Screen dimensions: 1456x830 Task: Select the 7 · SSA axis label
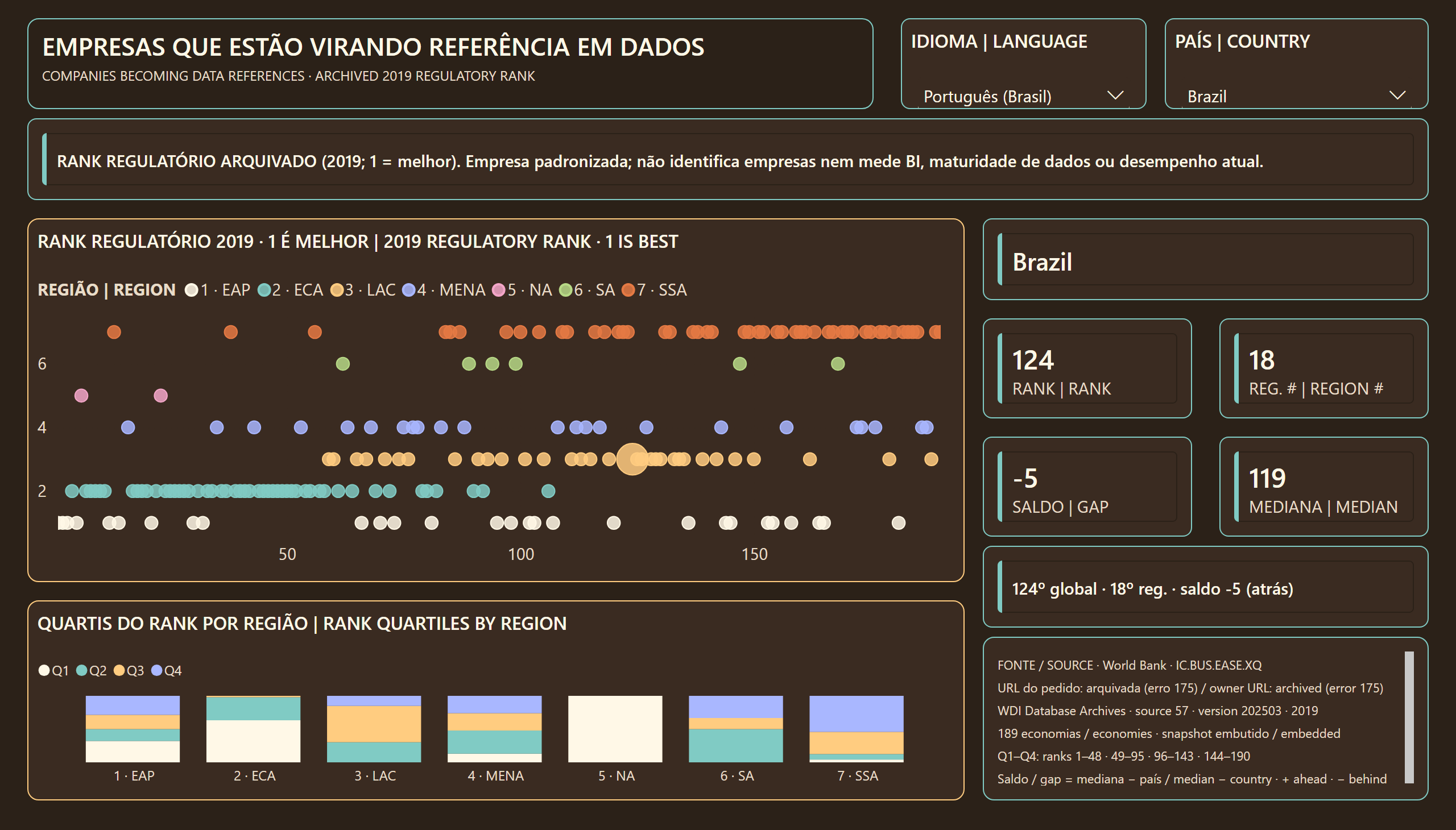857,776
